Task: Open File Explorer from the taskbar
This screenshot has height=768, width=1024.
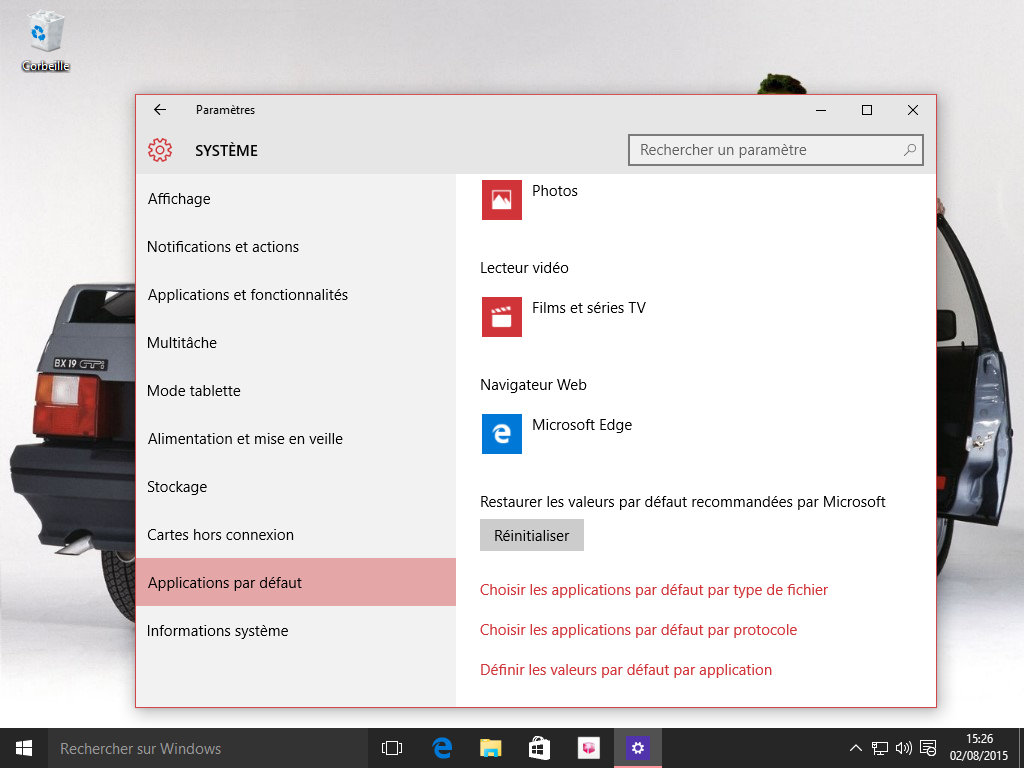Action: [490, 748]
